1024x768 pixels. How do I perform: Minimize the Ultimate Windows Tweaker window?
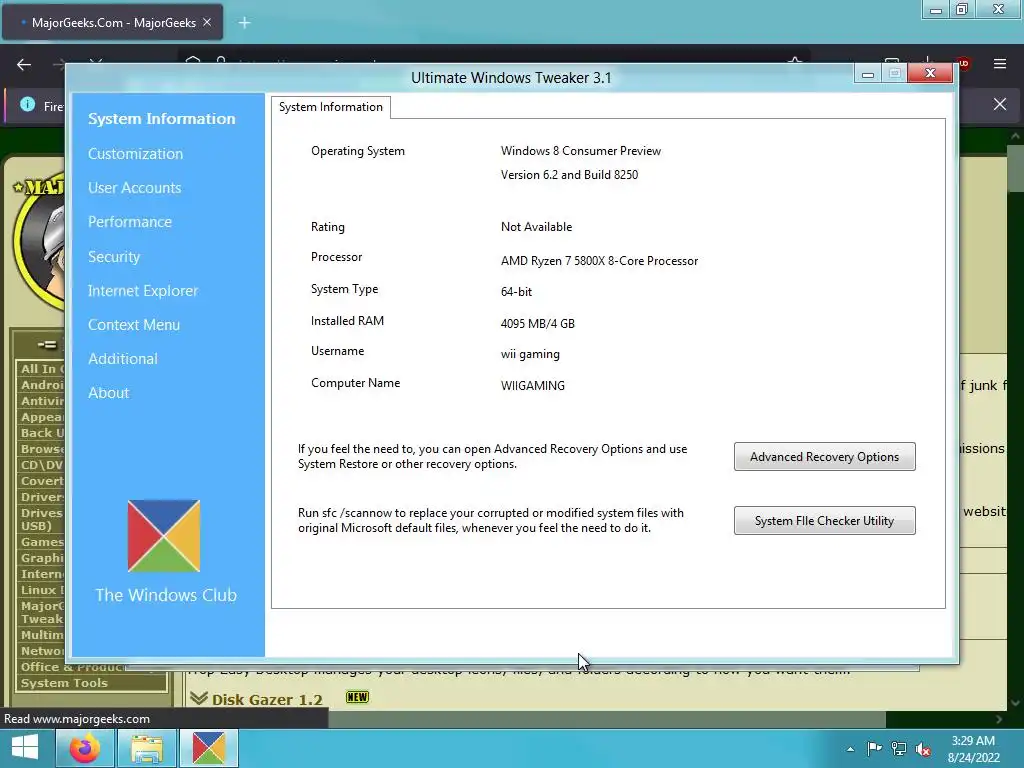tap(868, 74)
